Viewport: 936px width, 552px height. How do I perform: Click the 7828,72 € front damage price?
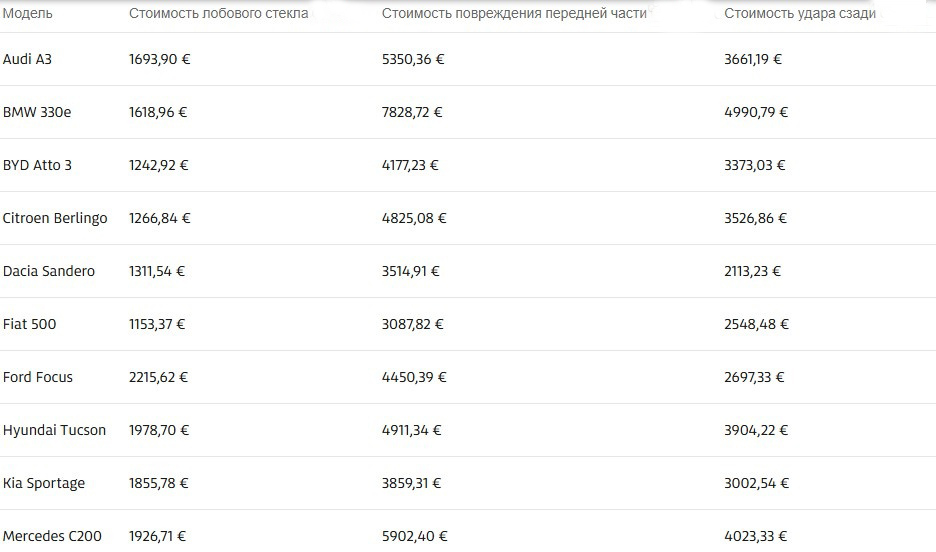coord(412,112)
